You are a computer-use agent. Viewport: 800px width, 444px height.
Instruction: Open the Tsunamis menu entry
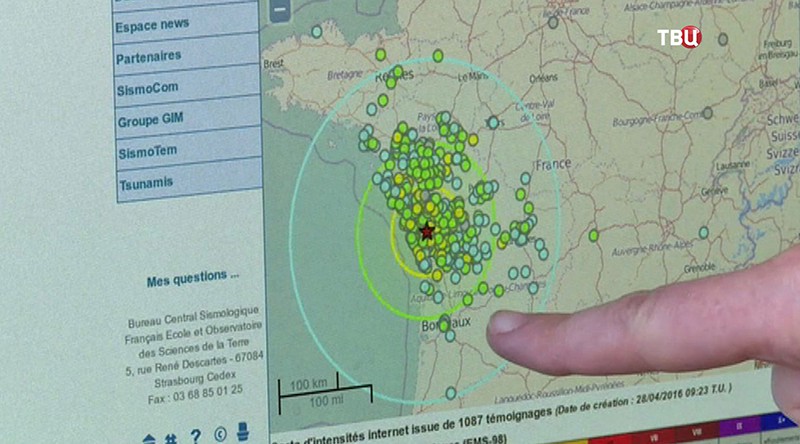pyautogui.click(x=190, y=182)
